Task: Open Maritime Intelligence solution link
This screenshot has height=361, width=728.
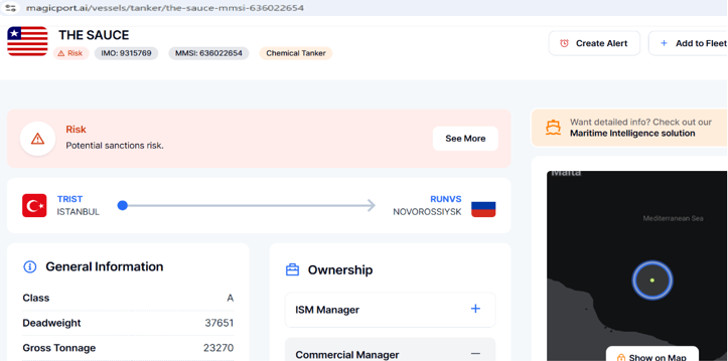Action: (x=632, y=134)
